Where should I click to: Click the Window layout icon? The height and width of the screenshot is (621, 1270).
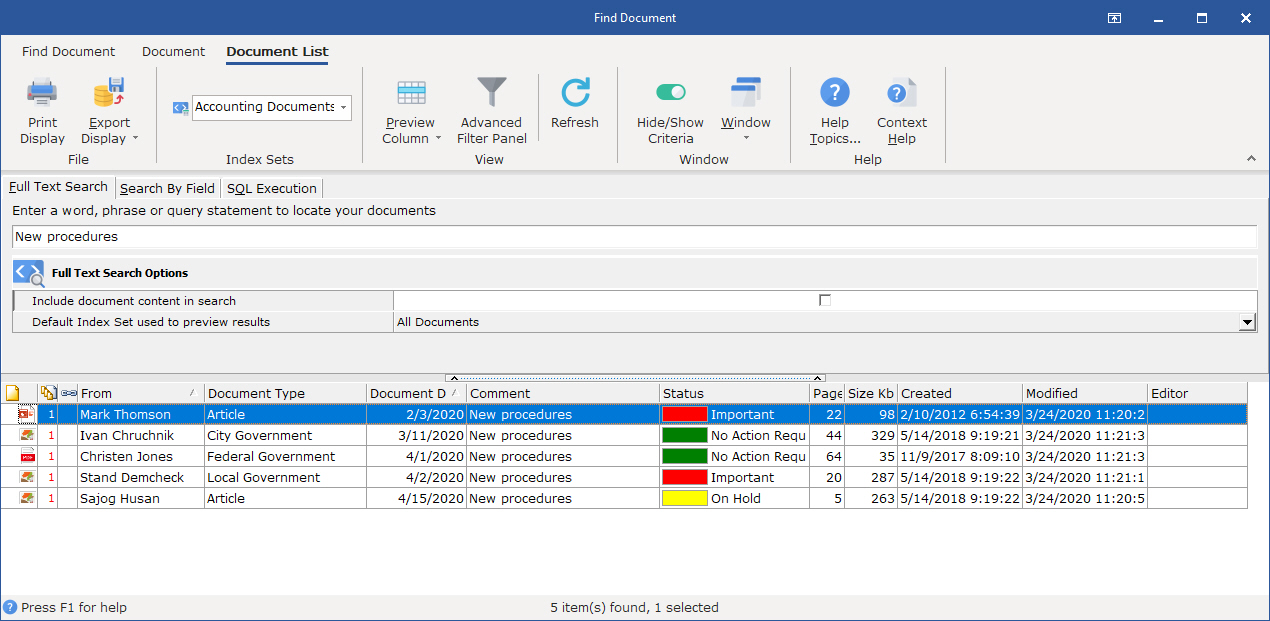pos(746,93)
